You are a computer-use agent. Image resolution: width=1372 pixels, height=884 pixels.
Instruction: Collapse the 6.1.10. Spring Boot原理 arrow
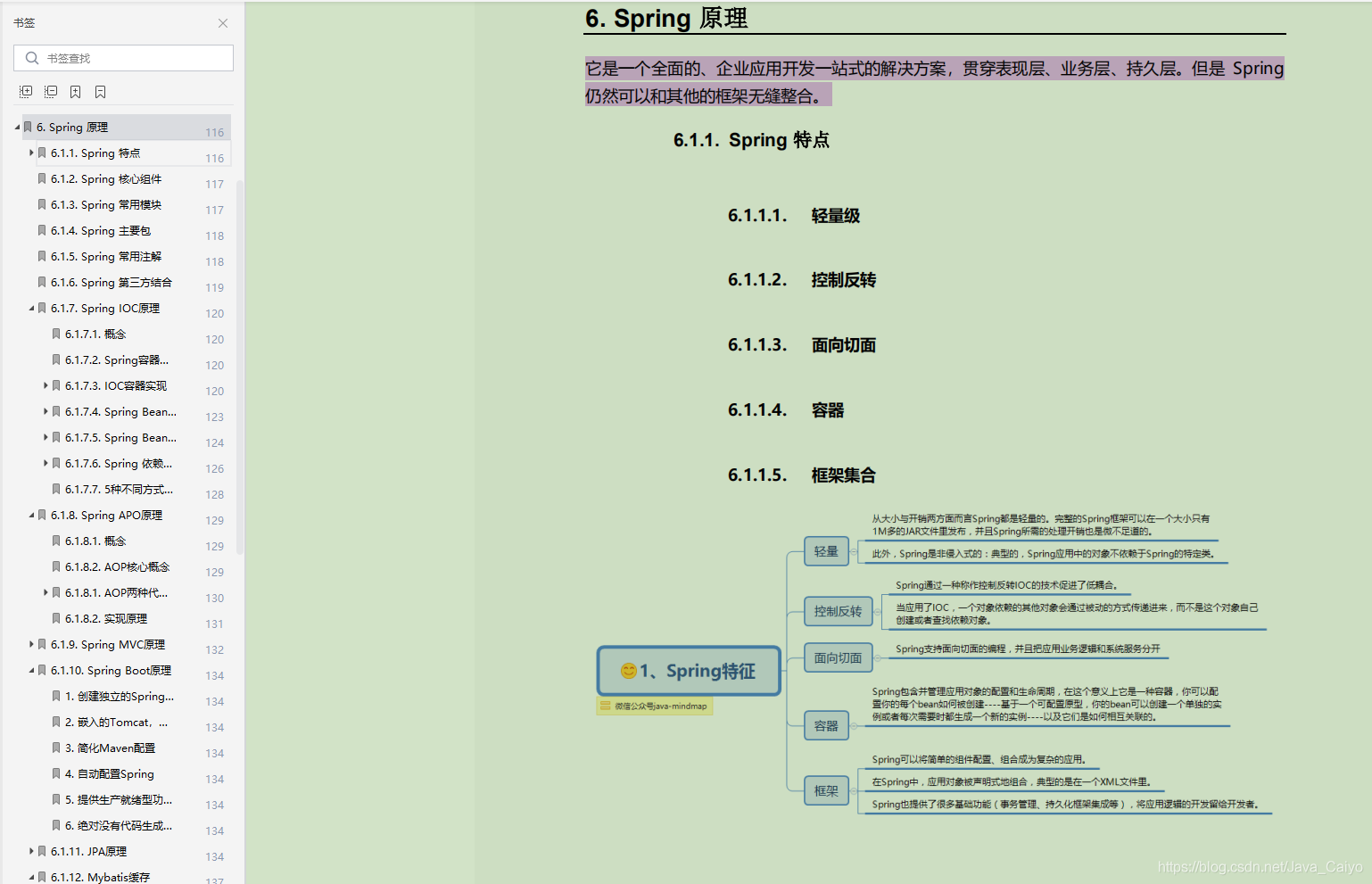[x=31, y=671]
